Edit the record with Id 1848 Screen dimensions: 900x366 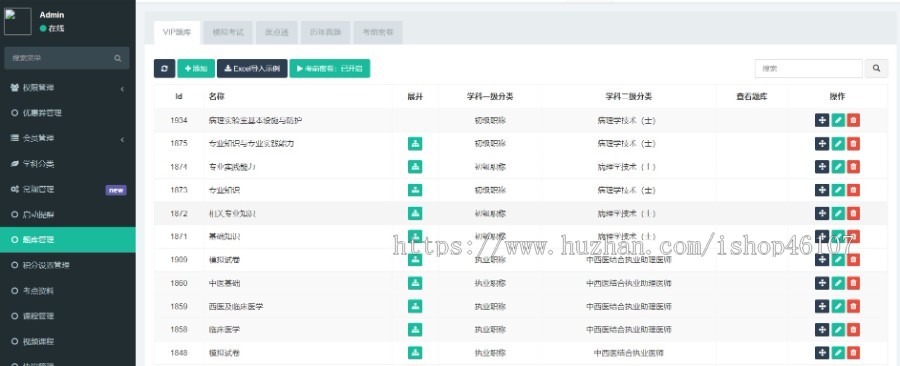point(838,352)
